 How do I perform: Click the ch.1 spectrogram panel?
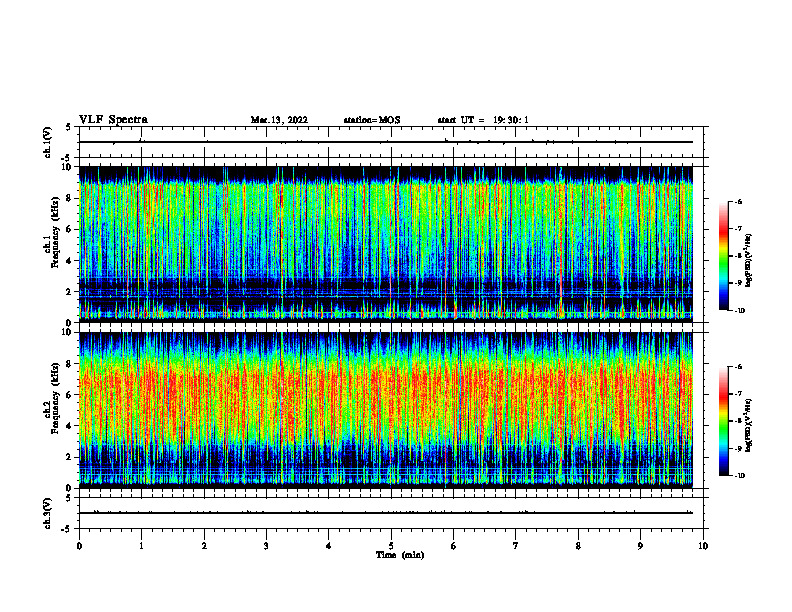[386, 244]
